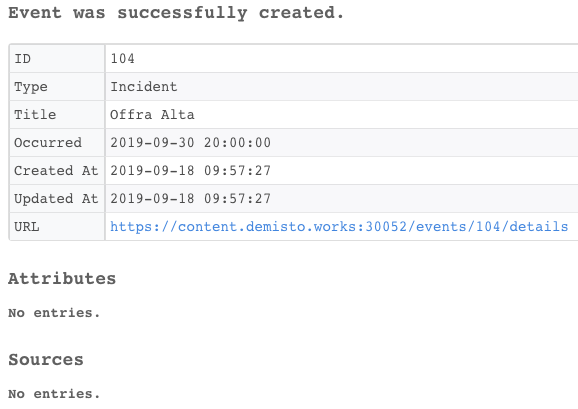Viewport: 578px width, 409px height.
Task: Click the URL label cell
Action: click(57, 227)
